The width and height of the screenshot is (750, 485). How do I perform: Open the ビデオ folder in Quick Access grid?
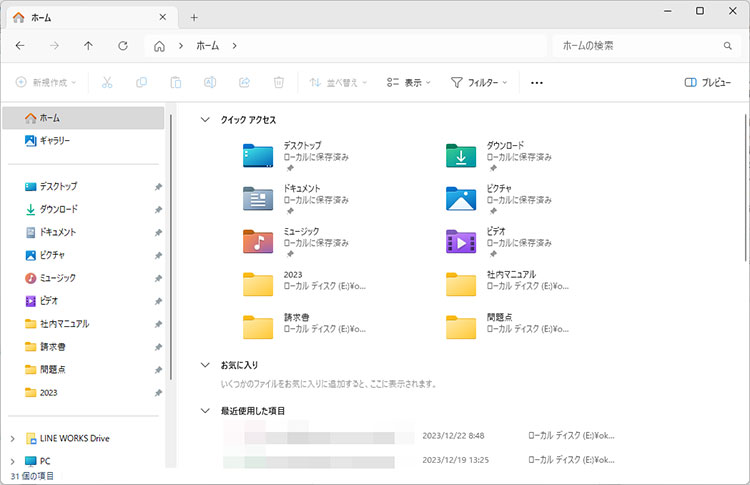click(x=460, y=241)
